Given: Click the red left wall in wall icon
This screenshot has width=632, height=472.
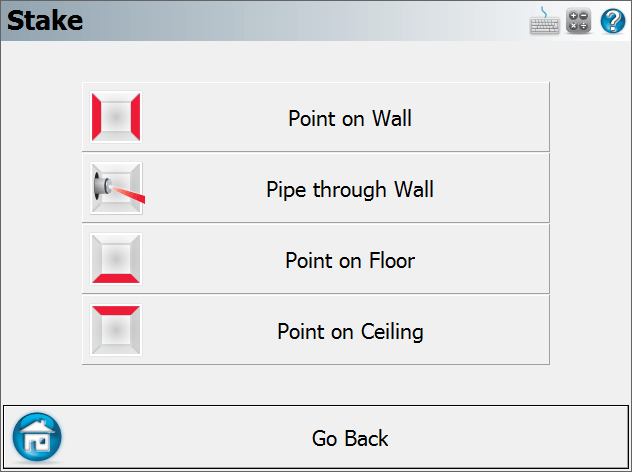Looking at the screenshot, I should coord(96,117).
